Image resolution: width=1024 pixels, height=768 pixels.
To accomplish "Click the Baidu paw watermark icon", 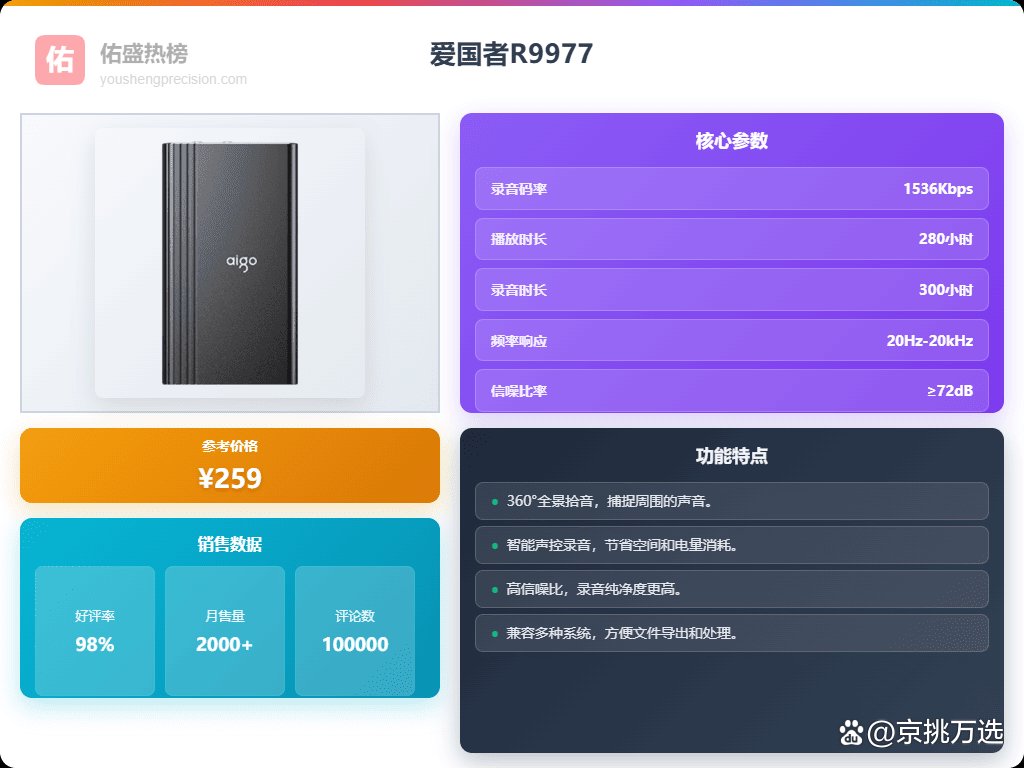I will click(852, 733).
